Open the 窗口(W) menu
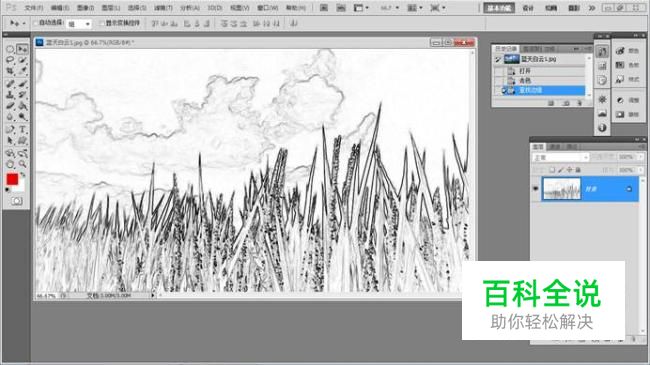 coord(267,8)
